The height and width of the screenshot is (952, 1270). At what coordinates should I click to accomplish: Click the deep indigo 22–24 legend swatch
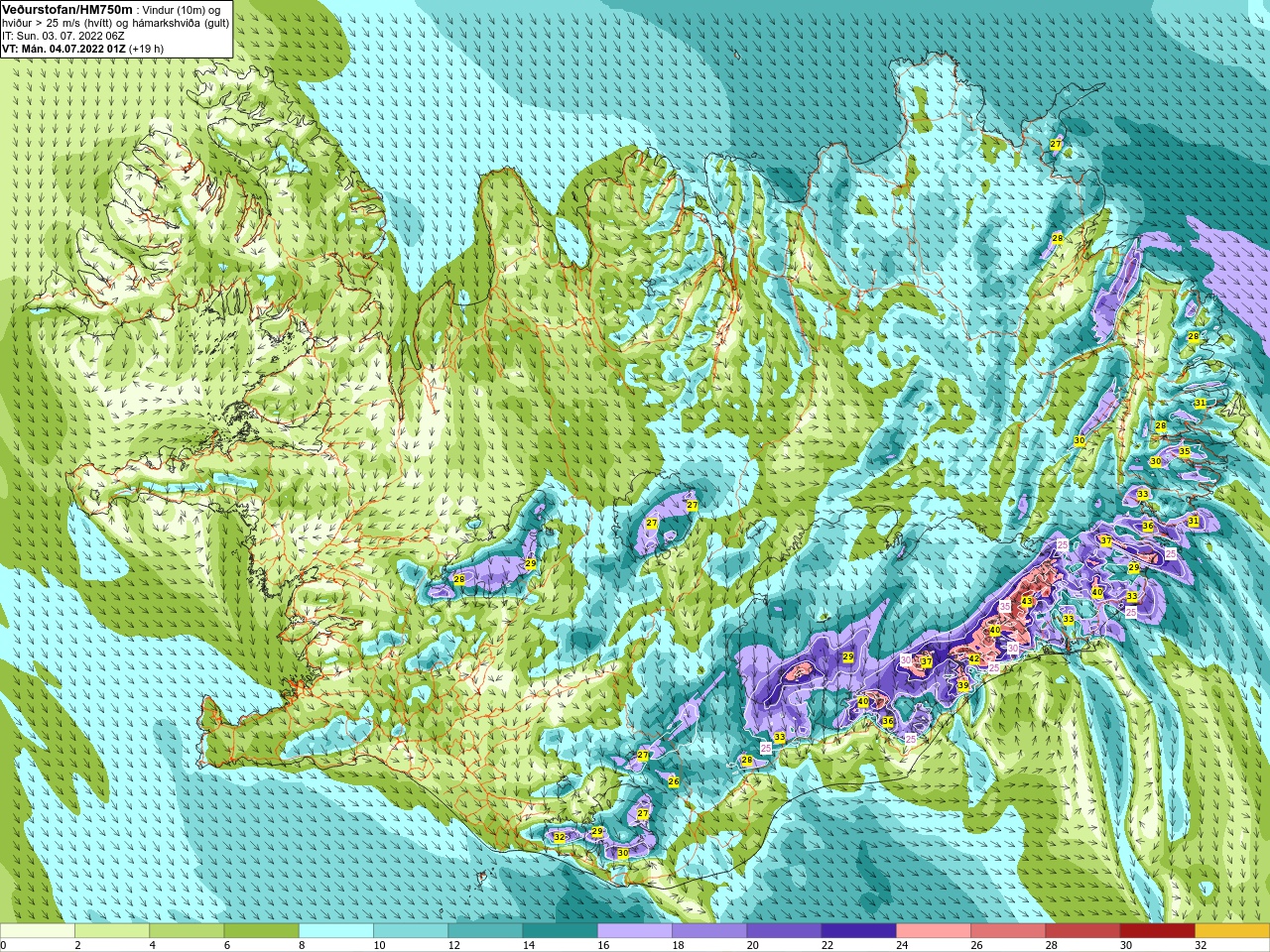(x=859, y=931)
